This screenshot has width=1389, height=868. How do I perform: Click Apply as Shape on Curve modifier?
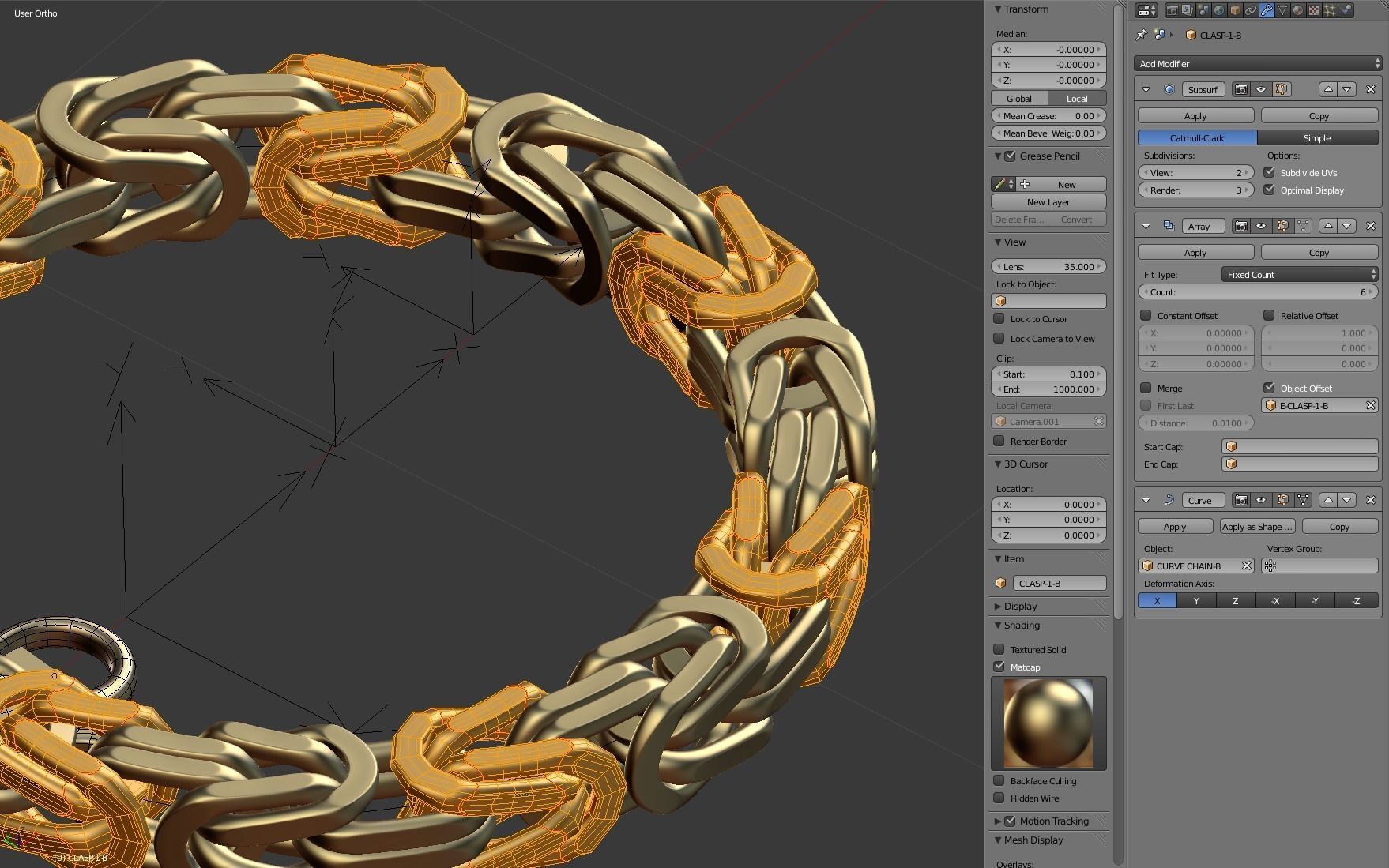[x=1257, y=526]
